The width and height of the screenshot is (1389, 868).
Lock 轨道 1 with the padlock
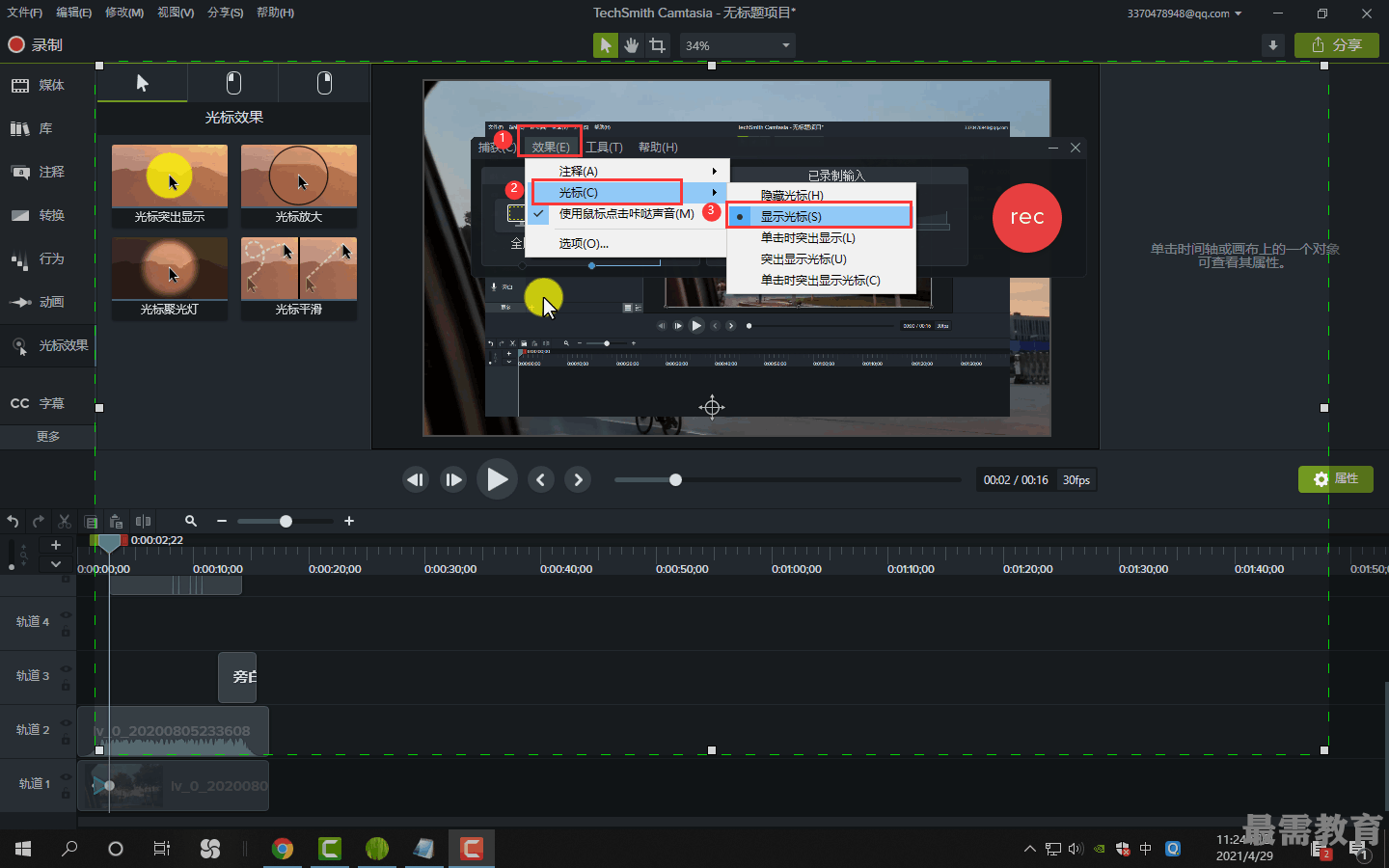pos(66,794)
